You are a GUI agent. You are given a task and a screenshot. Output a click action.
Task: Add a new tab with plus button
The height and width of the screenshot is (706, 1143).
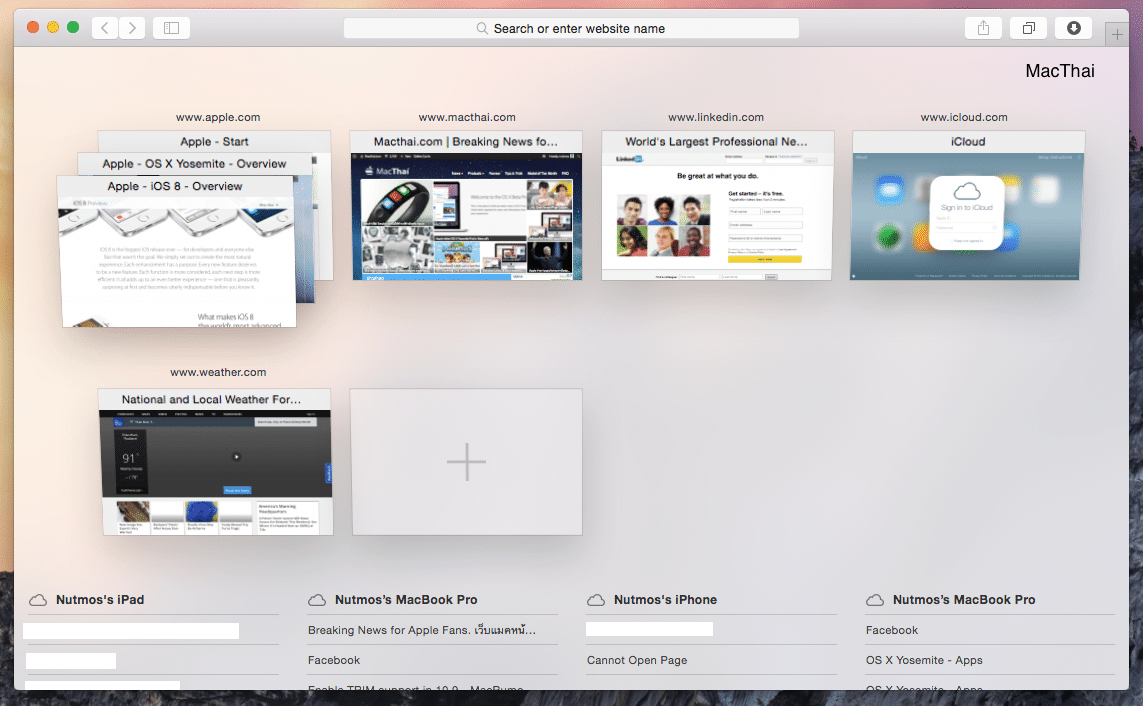1117,34
